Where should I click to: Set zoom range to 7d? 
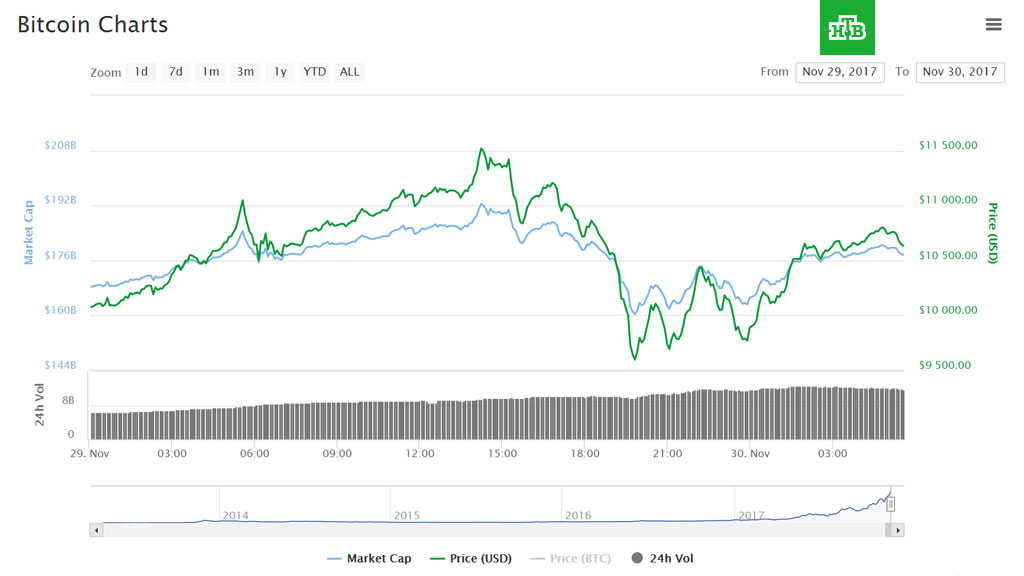click(x=176, y=72)
